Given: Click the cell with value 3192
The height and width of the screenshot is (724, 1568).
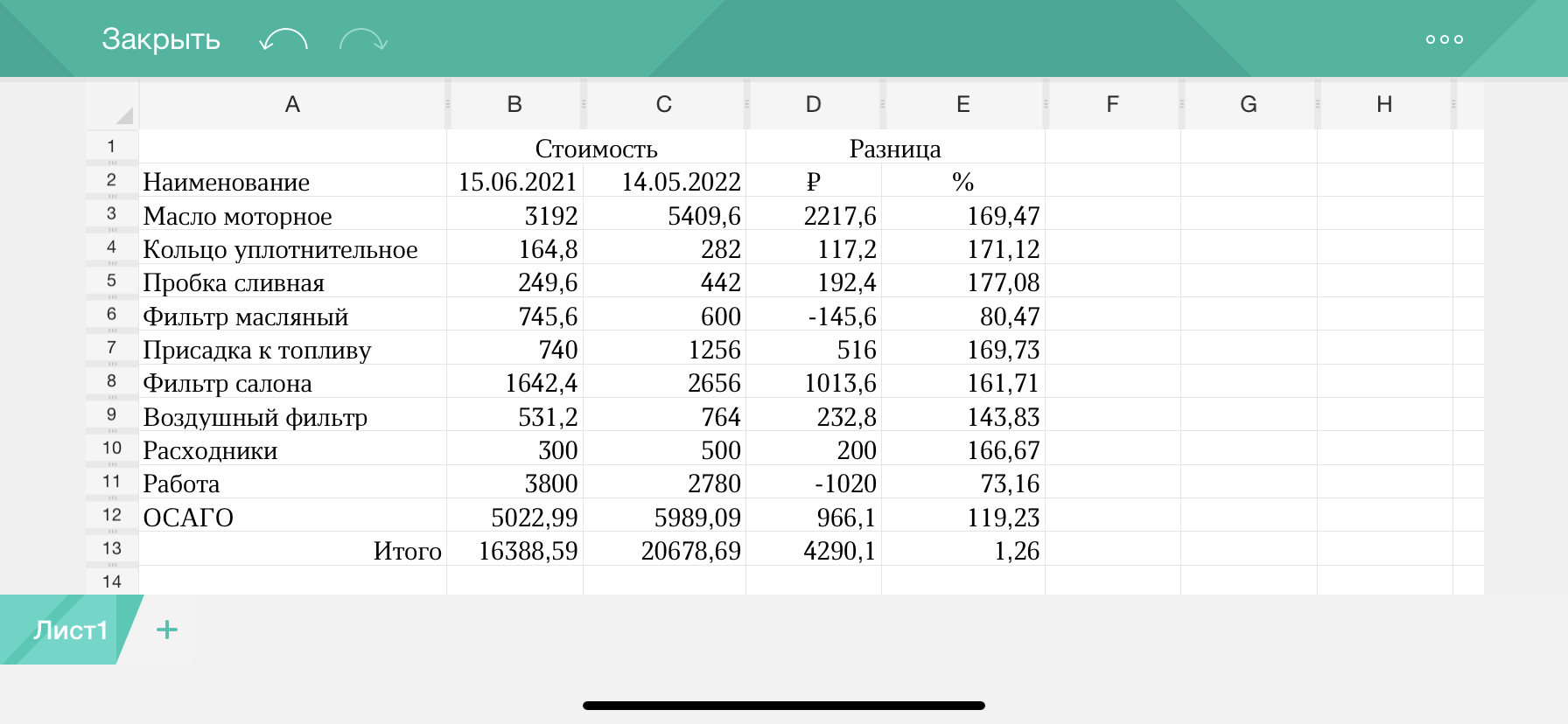Looking at the screenshot, I should click(x=514, y=214).
